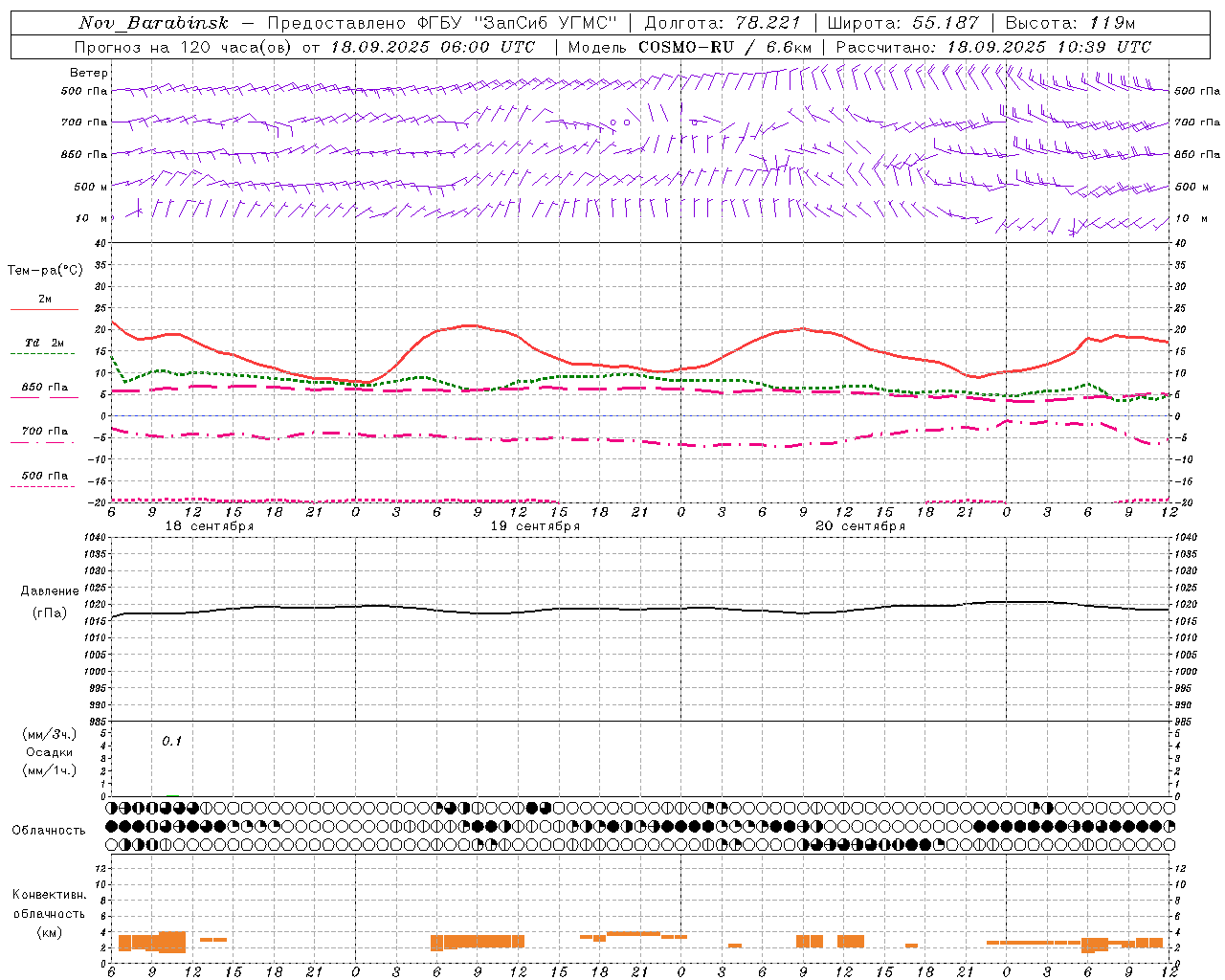Viewport: 1225px width, 980px height.
Task: Click the 500 гПа temperature legend entry
Action: (45, 476)
